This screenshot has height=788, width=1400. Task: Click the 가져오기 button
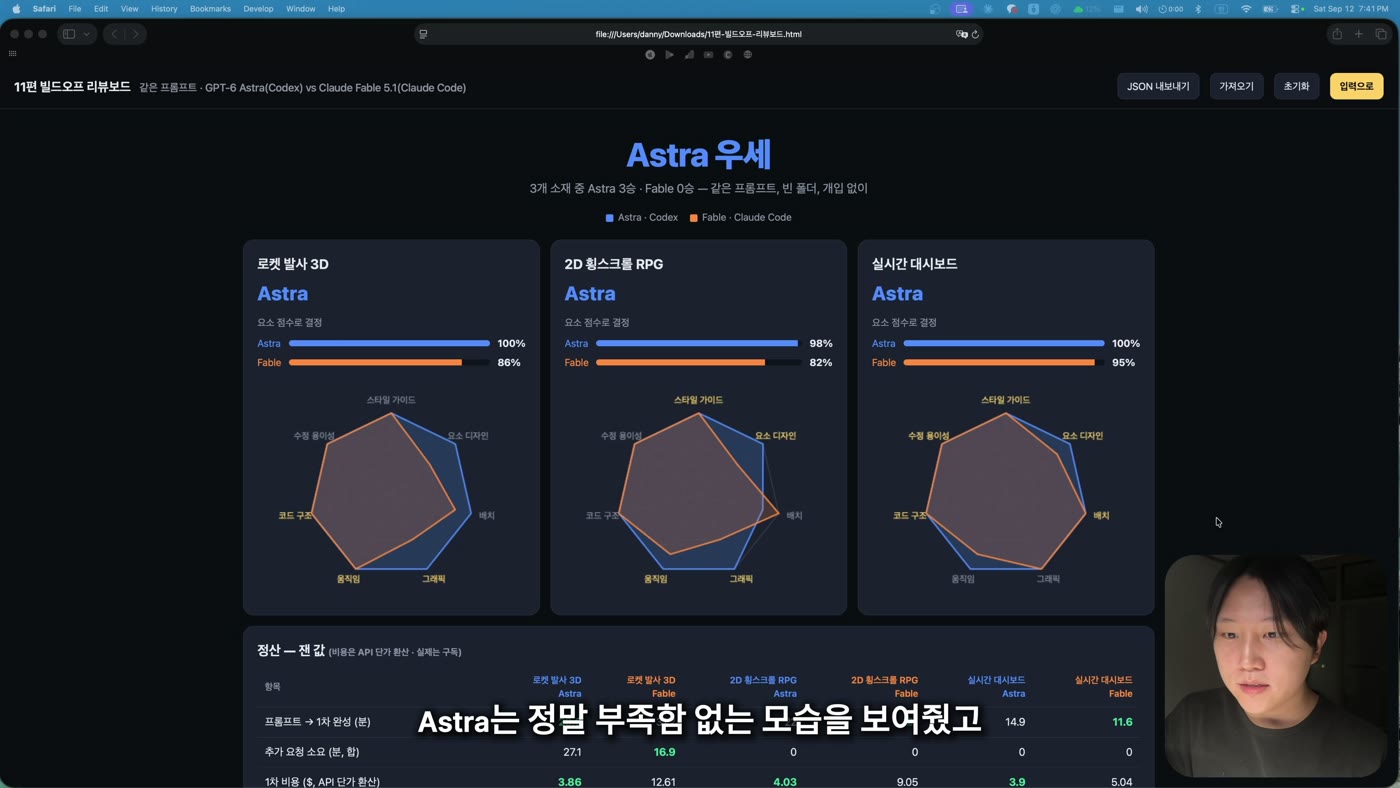[x=1236, y=86]
